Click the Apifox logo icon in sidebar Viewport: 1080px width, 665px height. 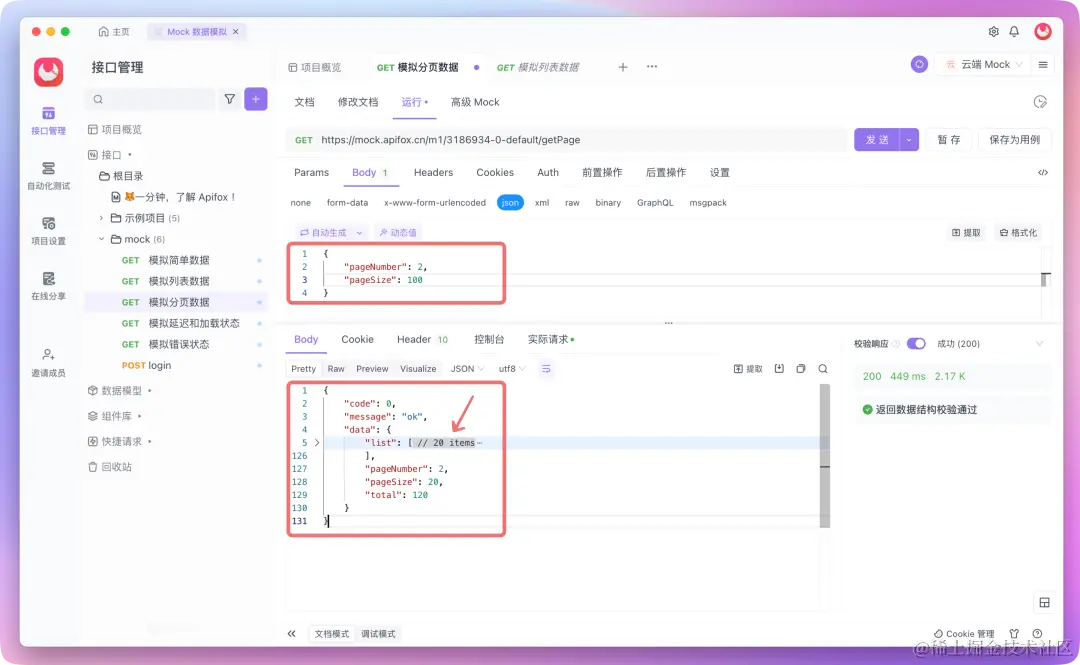point(48,72)
